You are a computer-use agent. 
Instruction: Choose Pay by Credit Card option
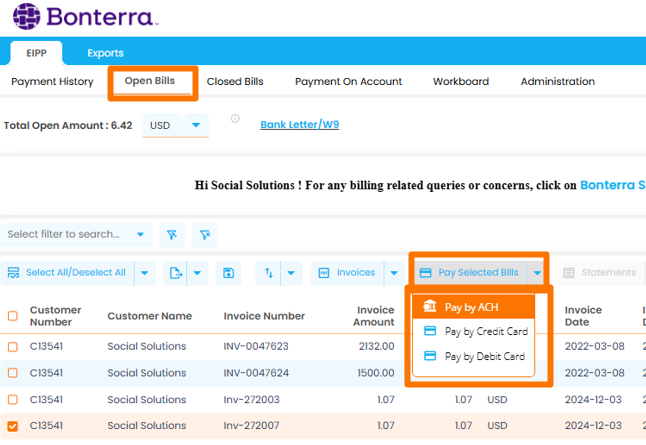point(473,331)
